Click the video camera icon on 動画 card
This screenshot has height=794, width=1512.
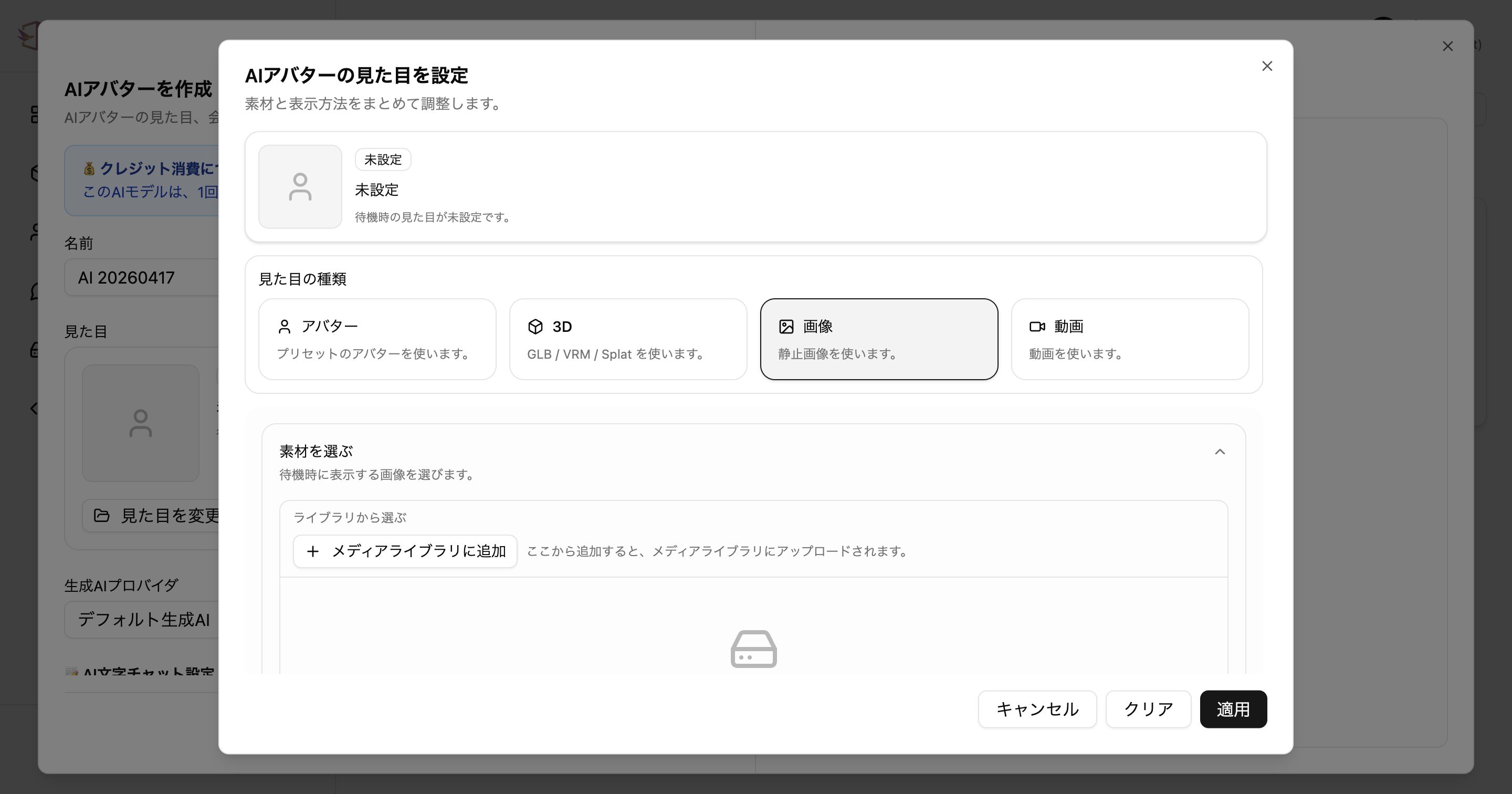pos(1037,327)
